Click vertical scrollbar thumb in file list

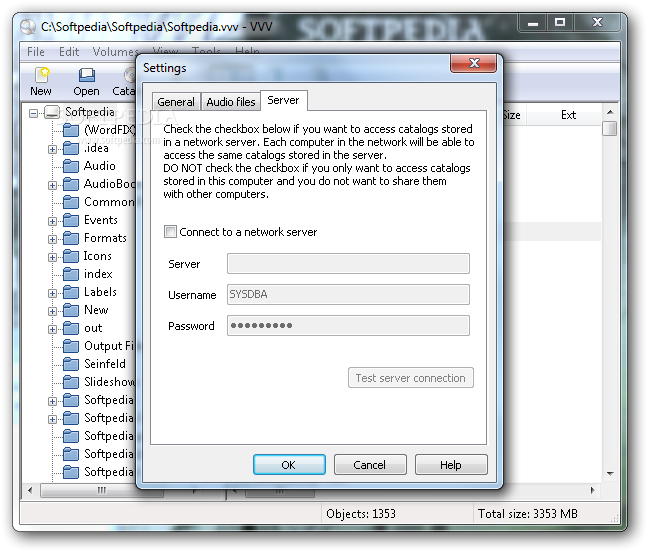(610, 128)
